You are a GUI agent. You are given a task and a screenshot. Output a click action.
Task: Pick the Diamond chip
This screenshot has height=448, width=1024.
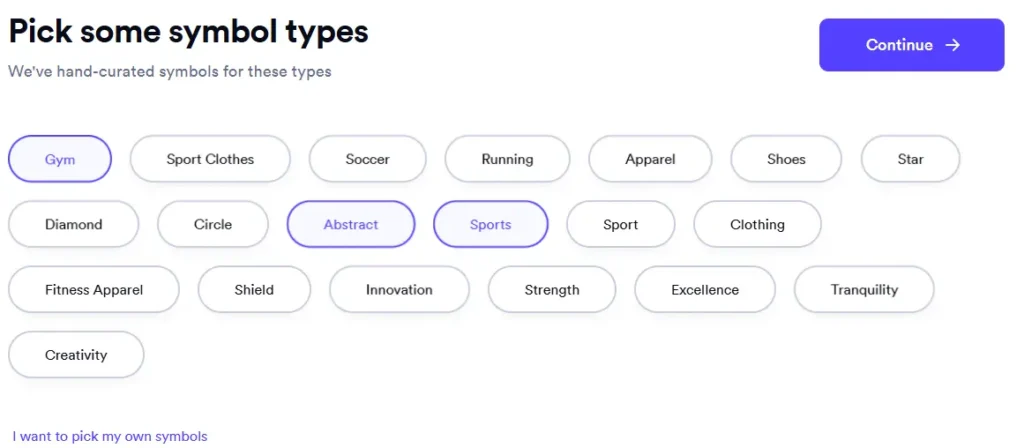tap(73, 224)
